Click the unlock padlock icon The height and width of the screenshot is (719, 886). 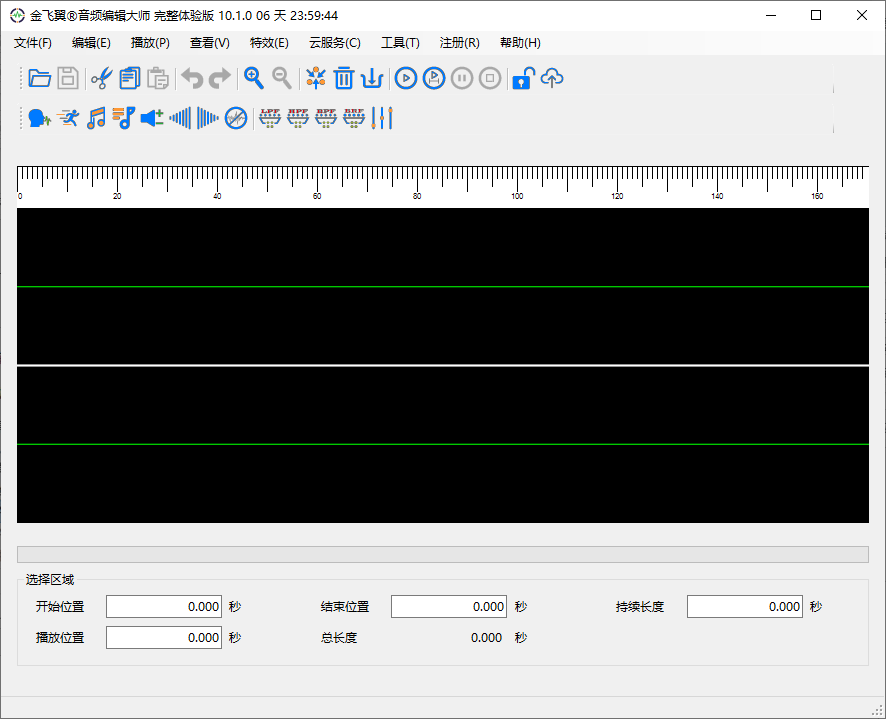523,78
